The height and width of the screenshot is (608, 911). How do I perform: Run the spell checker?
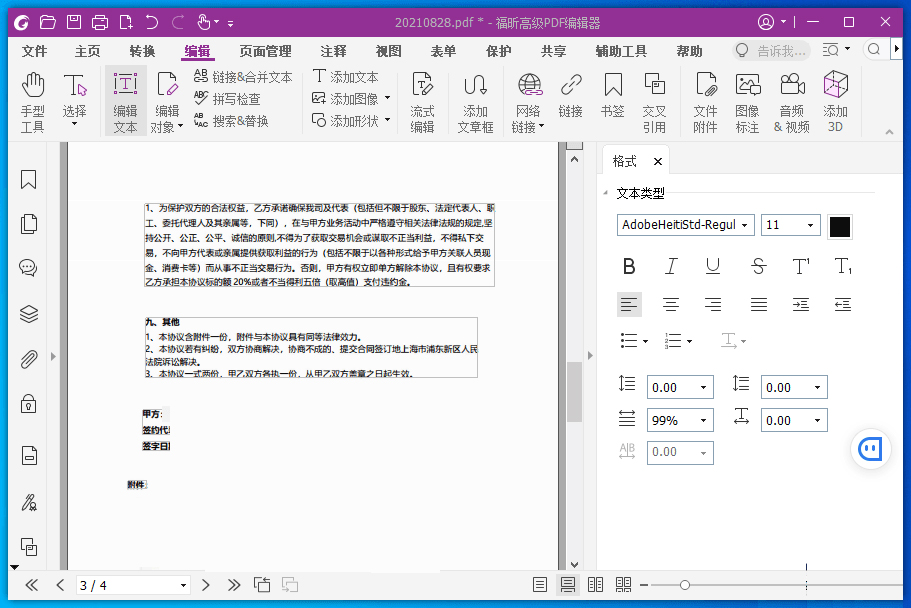(x=238, y=99)
